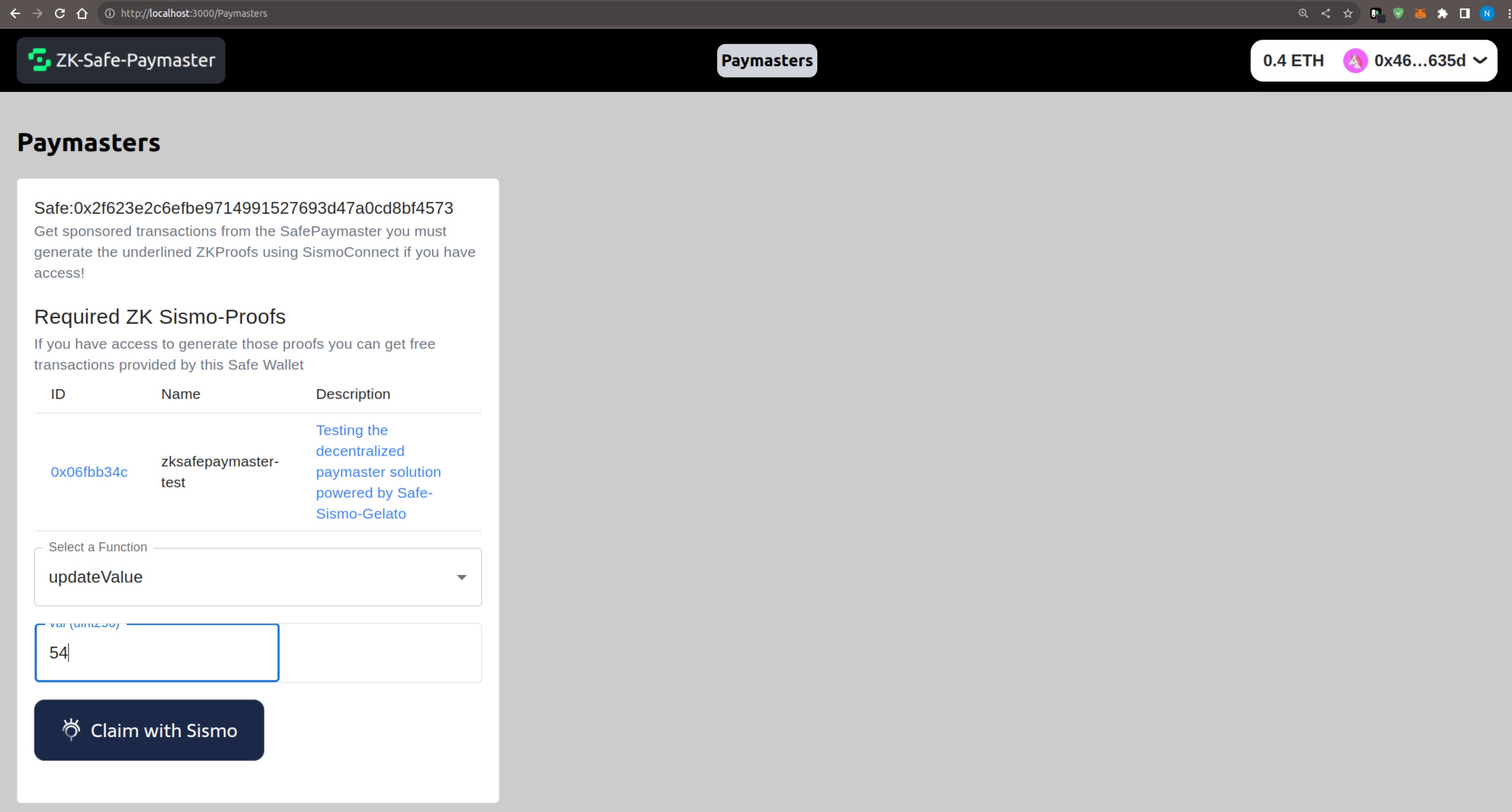Click the Description column header
The image size is (1512, 812).
point(353,394)
